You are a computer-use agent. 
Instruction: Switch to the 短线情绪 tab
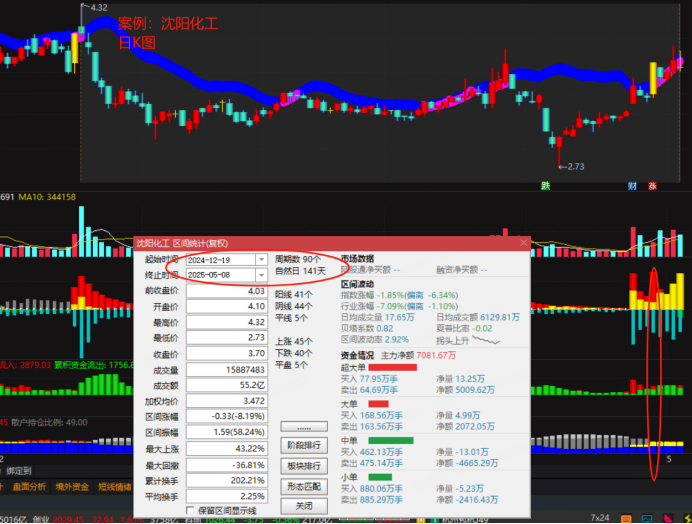[x=115, y=486]
